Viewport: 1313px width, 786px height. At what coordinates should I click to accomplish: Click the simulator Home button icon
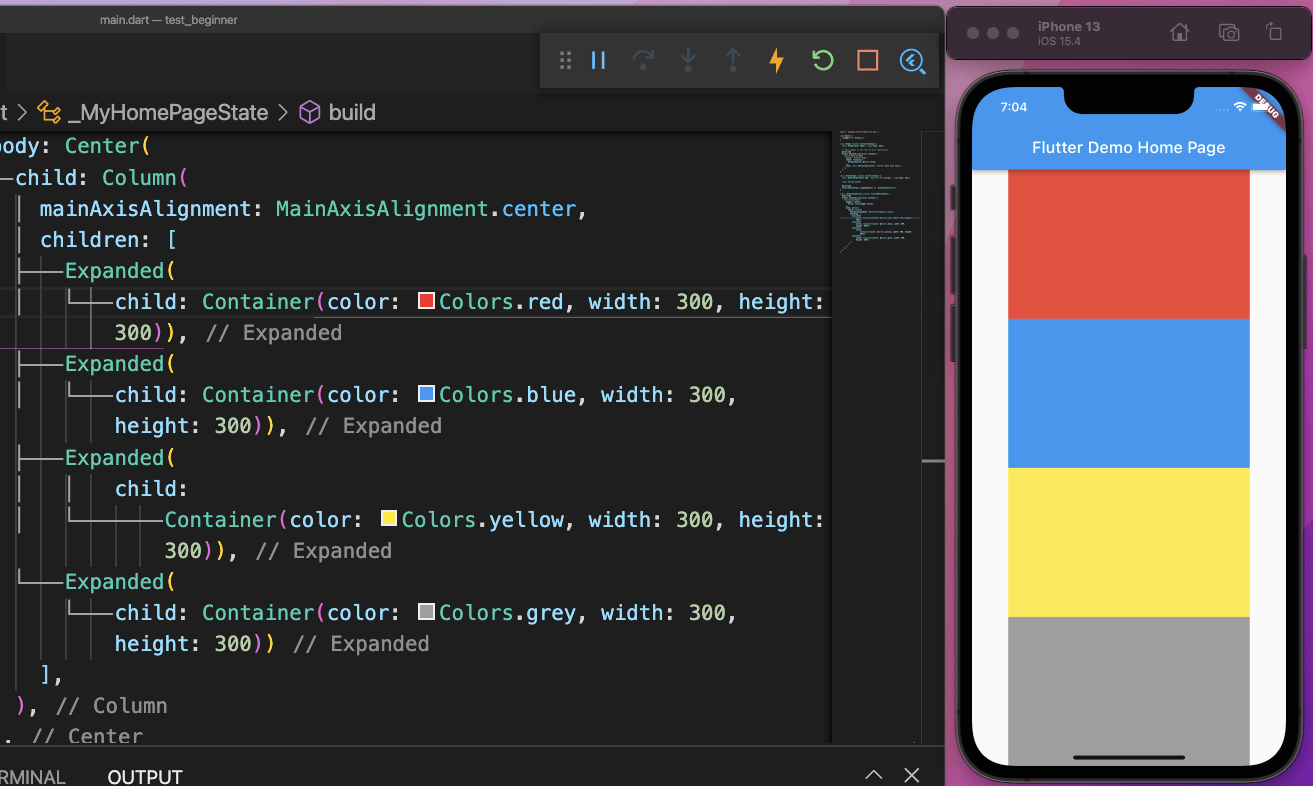pyautogui.click(x=1180, y=32)
